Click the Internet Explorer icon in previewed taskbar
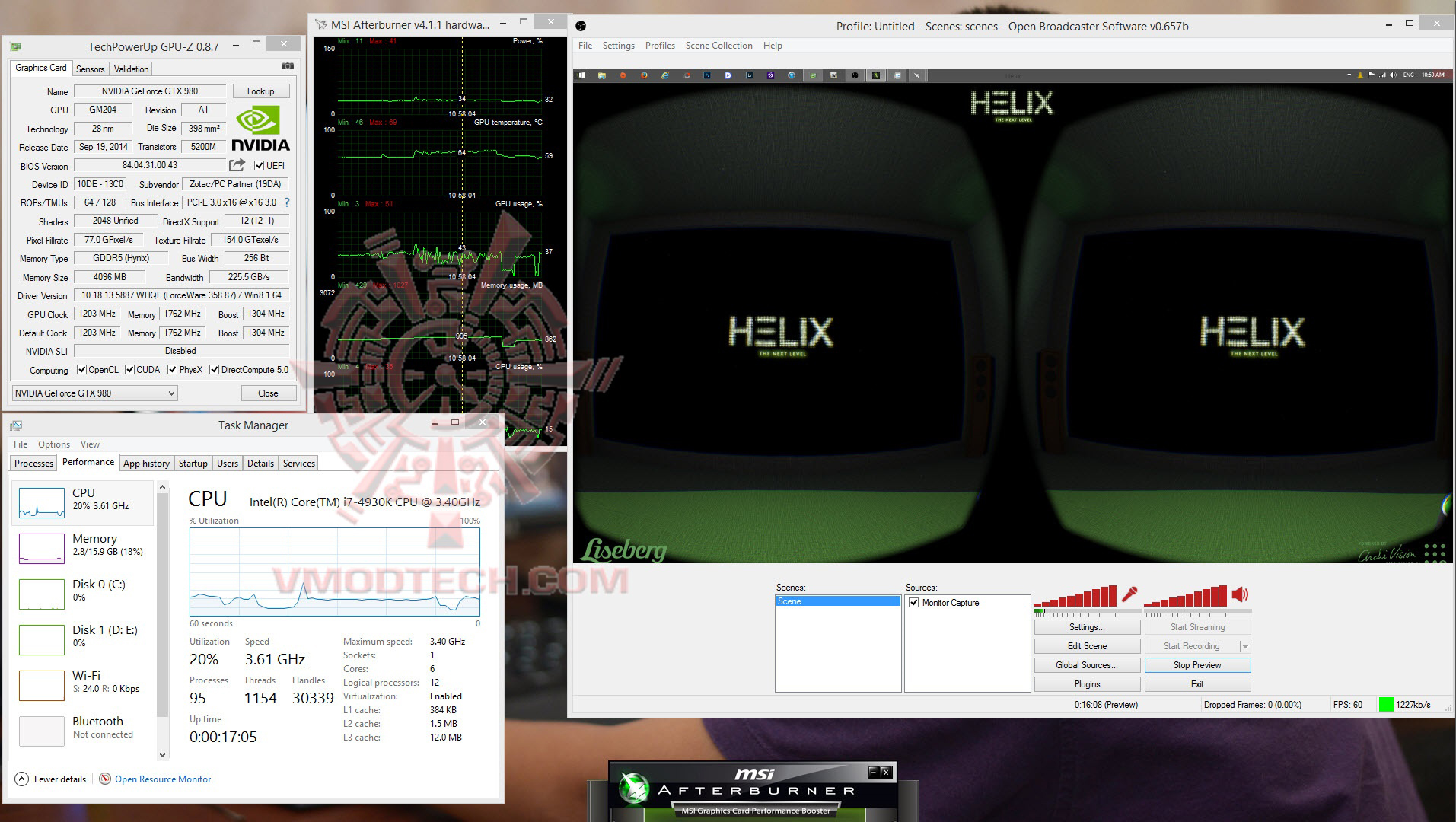This screenshot has height=822, width=1456. coord(665,75)
